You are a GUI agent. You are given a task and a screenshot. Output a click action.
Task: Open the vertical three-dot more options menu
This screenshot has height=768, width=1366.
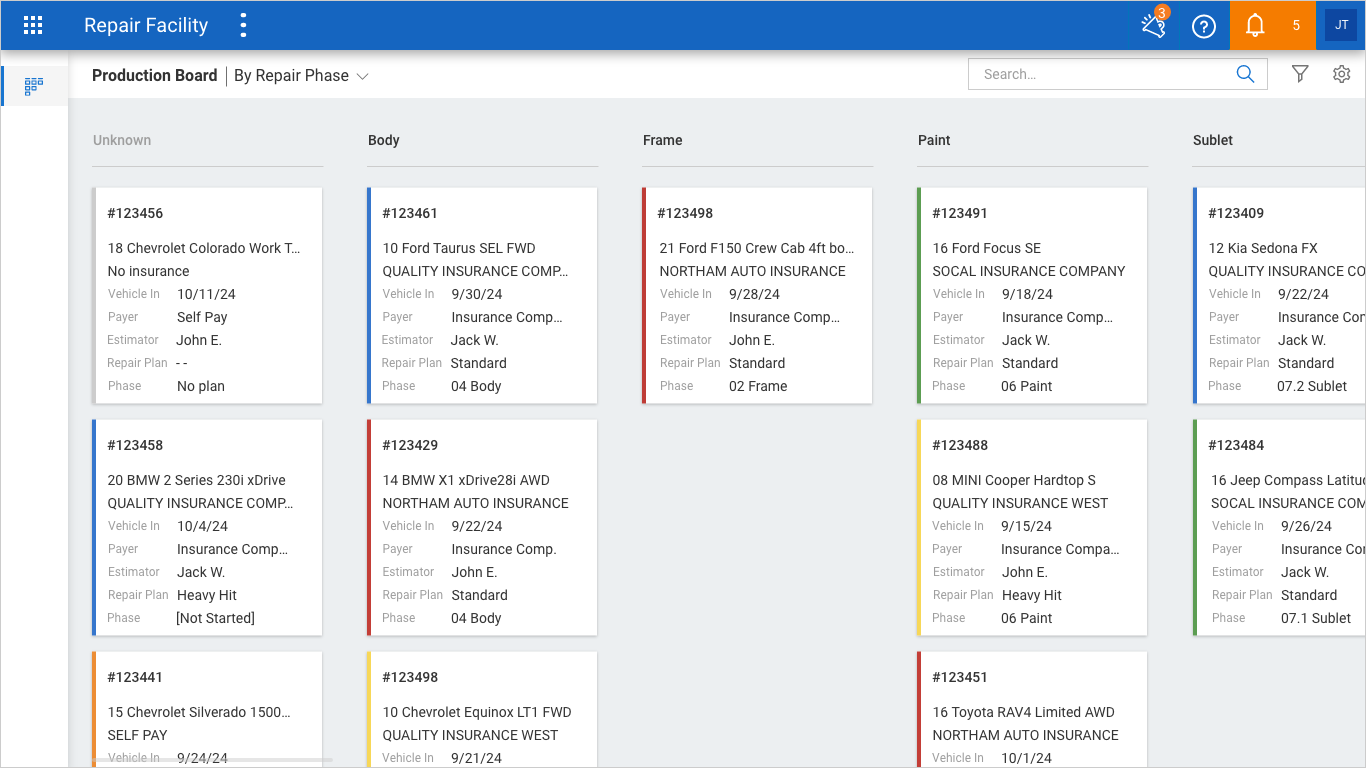pos(243,26)
